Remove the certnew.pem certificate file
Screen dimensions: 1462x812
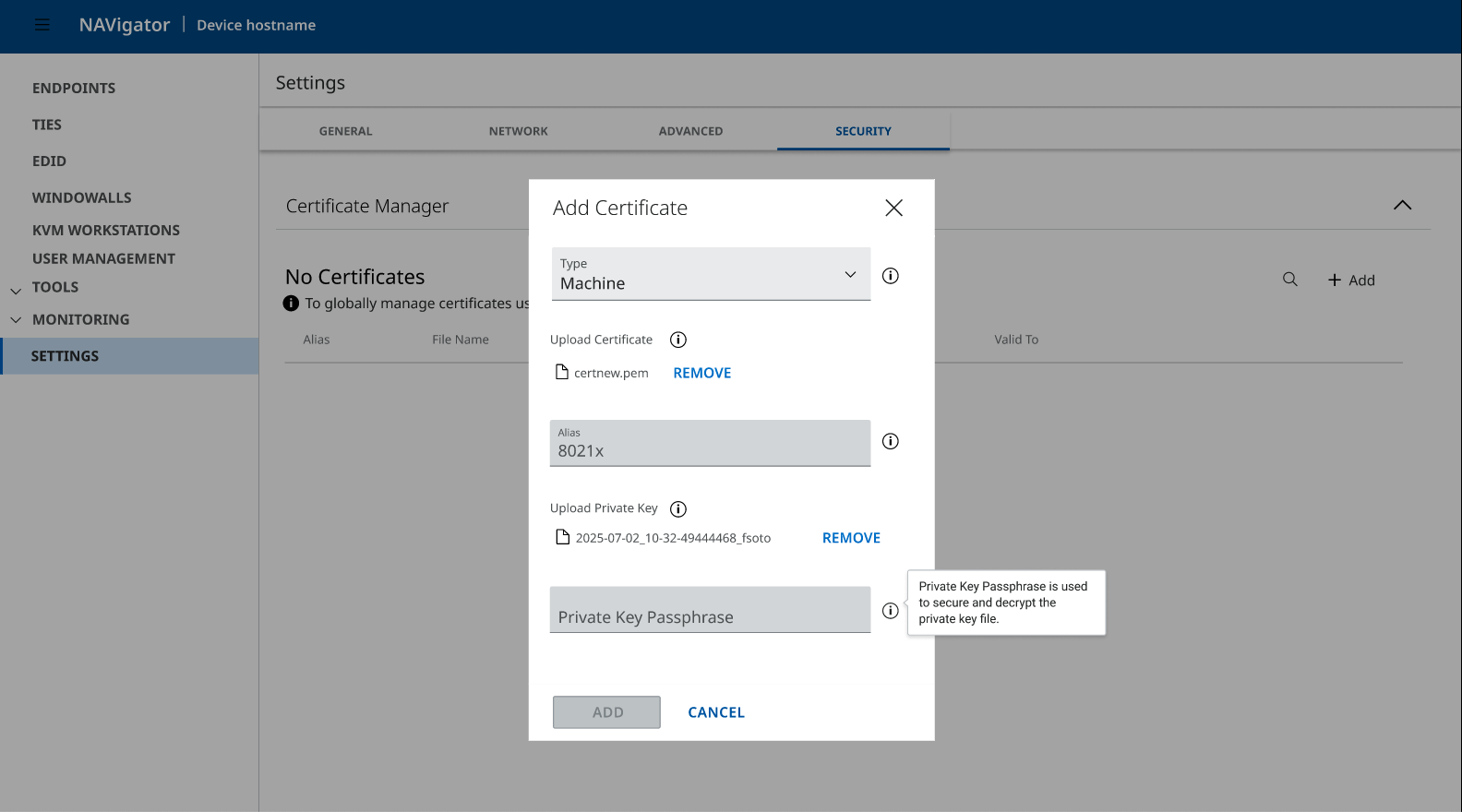701,373
